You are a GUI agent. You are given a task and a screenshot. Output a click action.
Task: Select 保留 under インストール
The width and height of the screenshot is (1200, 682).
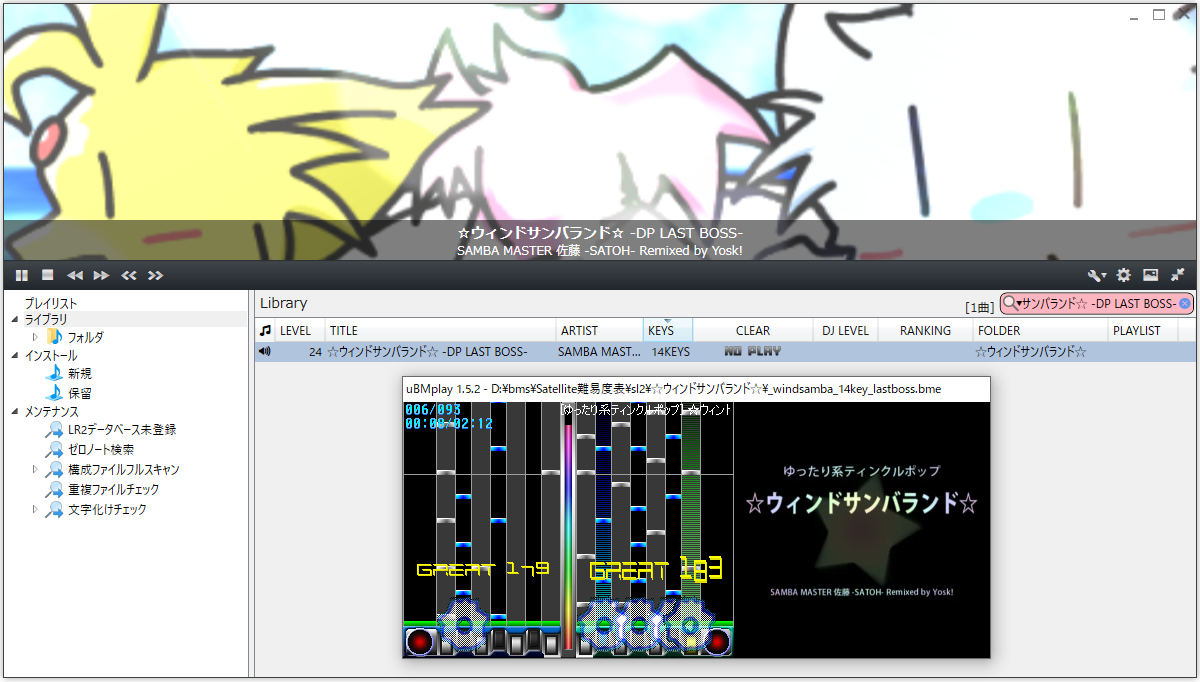(x=80, y=393)
